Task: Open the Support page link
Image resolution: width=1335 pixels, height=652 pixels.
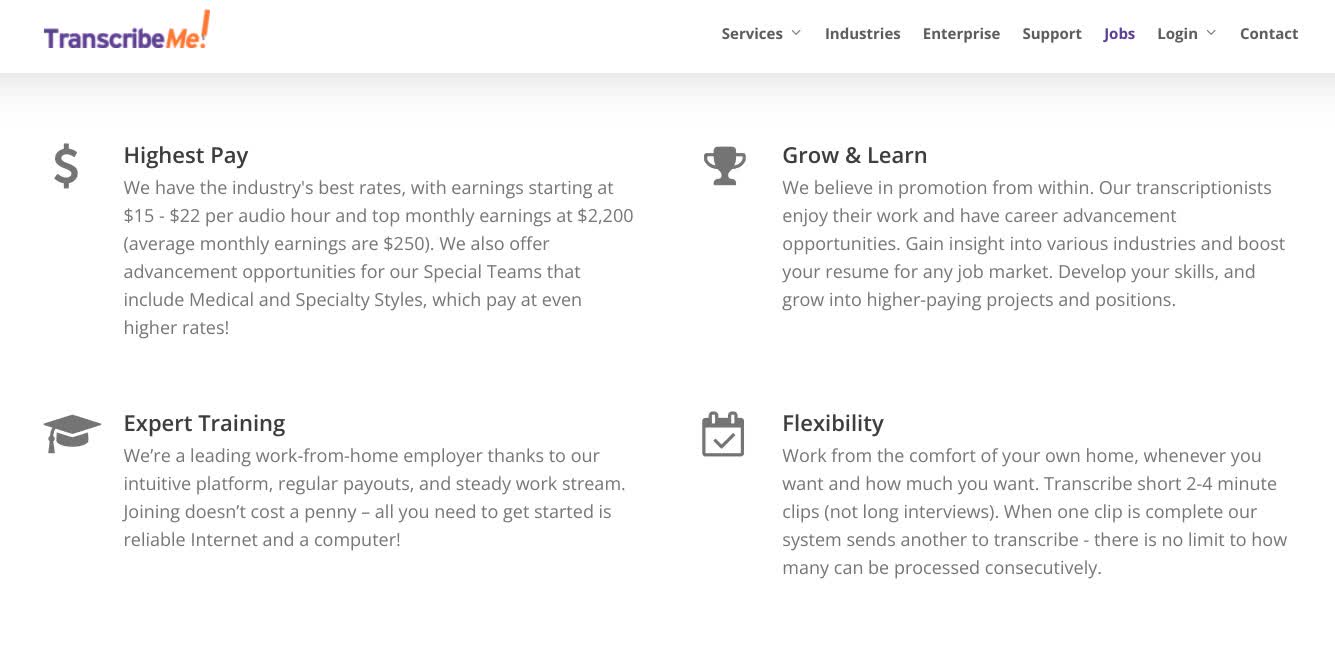Action: [x=1052, y=34]
